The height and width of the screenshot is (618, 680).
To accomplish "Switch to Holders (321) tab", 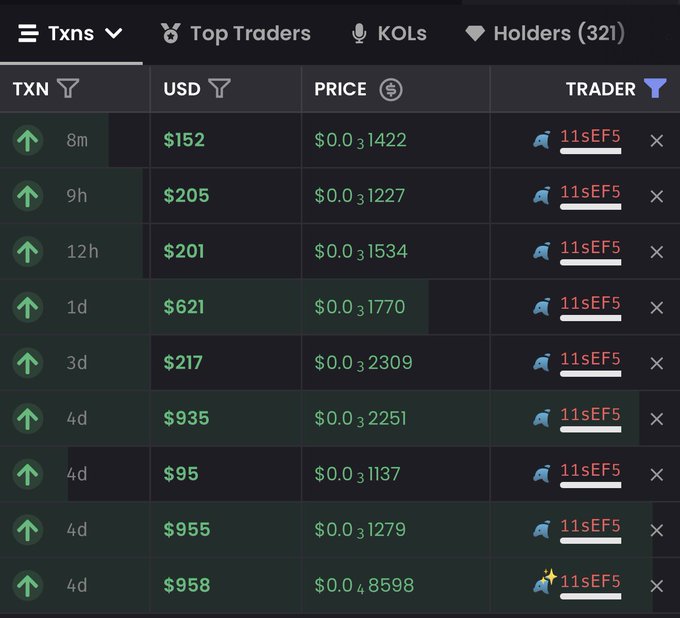I will coord(545,33).
